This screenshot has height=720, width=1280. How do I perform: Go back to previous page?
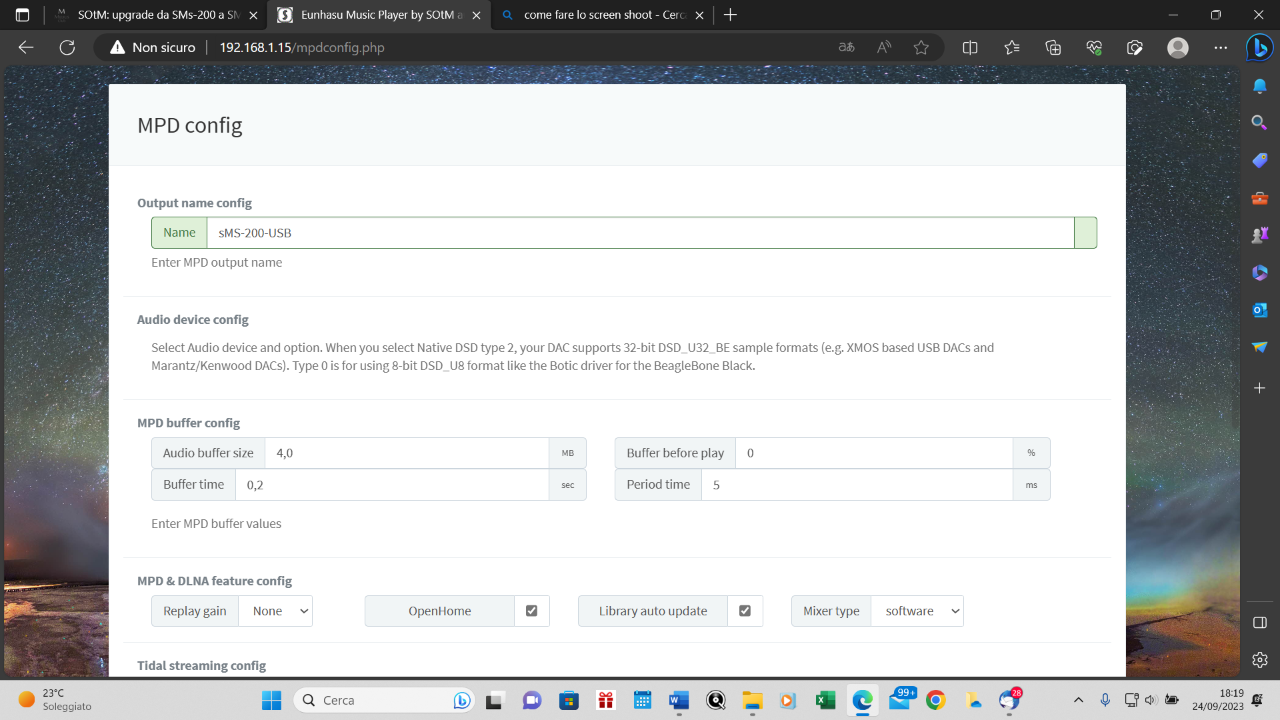pos(26,47)
